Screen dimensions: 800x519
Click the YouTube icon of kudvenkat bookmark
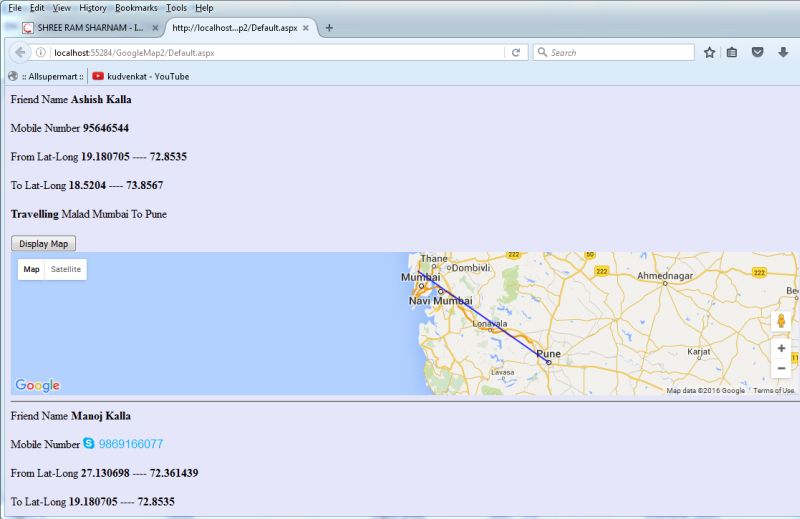(98, 76)
